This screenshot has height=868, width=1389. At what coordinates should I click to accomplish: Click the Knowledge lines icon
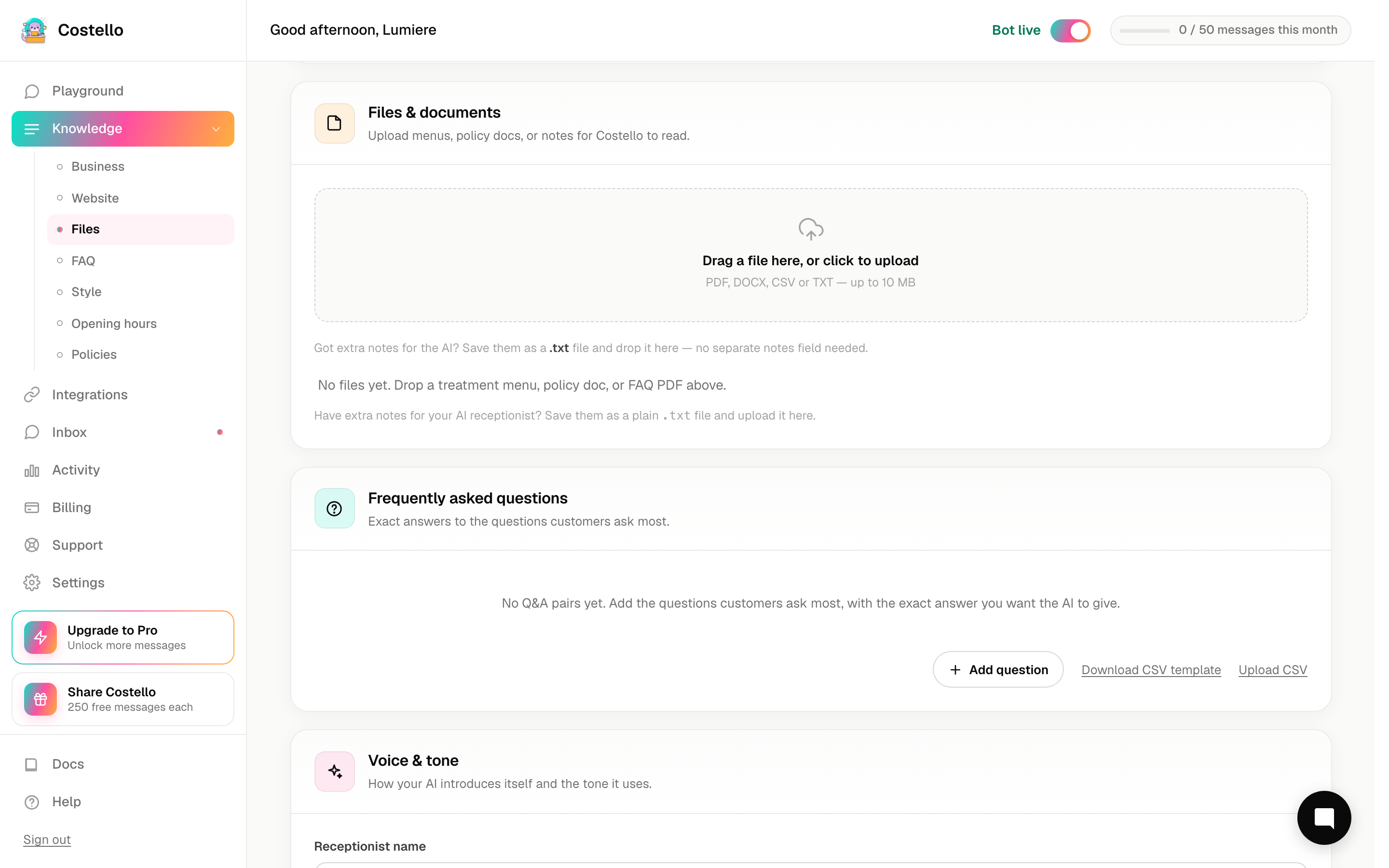coord(31,129)
